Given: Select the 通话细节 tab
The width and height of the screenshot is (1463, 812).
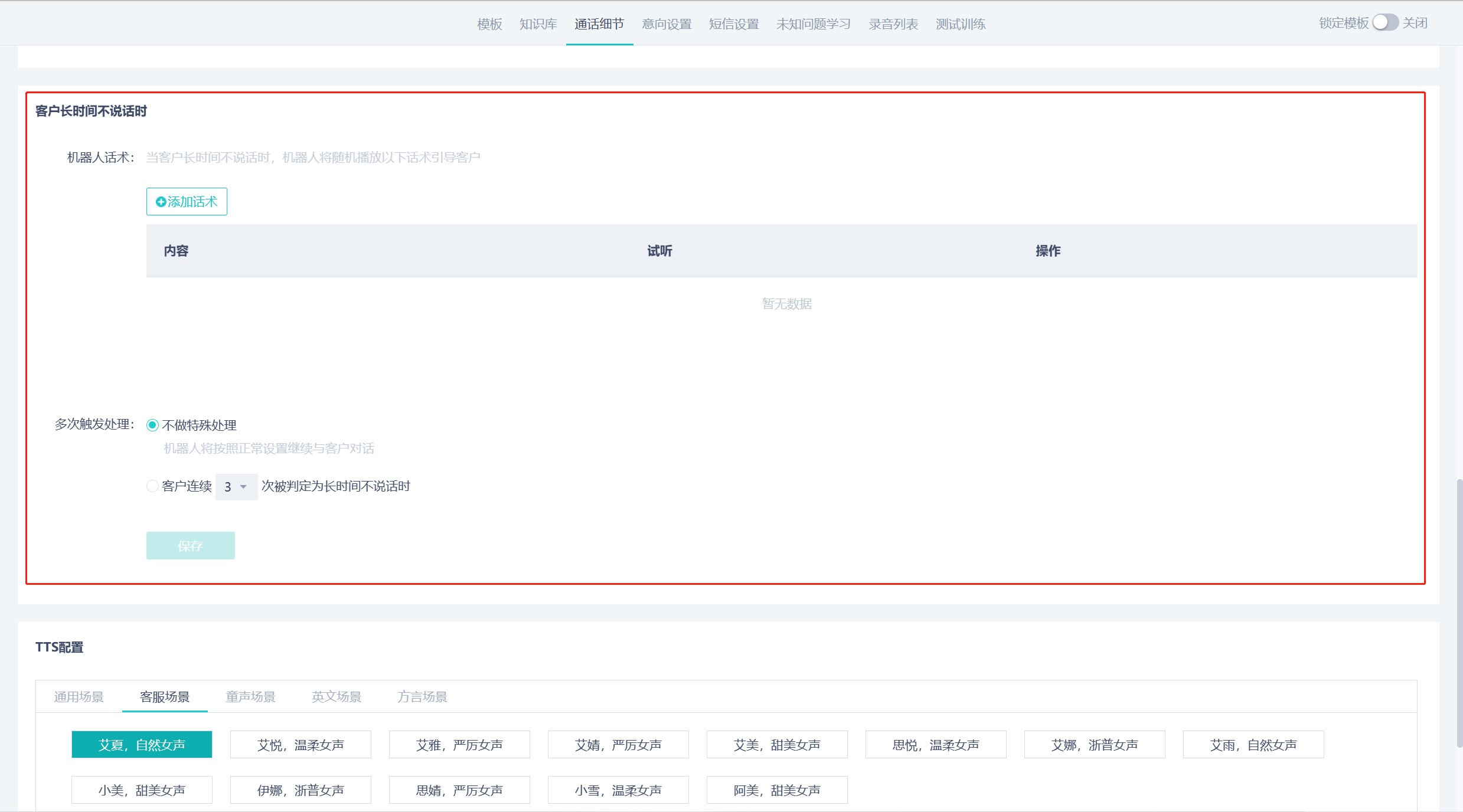Looking at the screenshot, I should point(599,24).
